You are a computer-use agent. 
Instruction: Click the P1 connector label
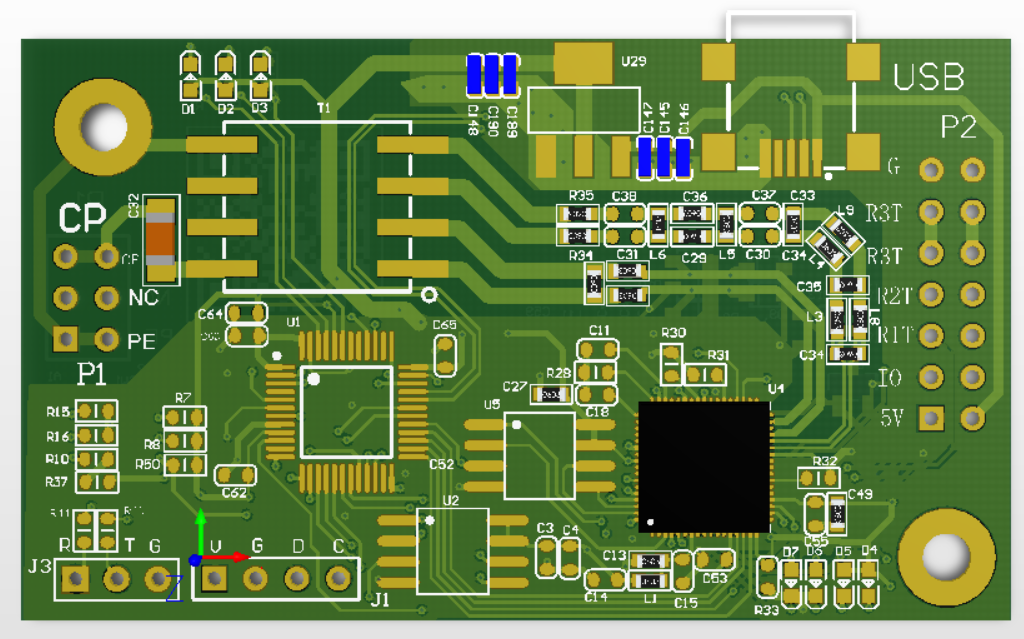pos(91,374)
